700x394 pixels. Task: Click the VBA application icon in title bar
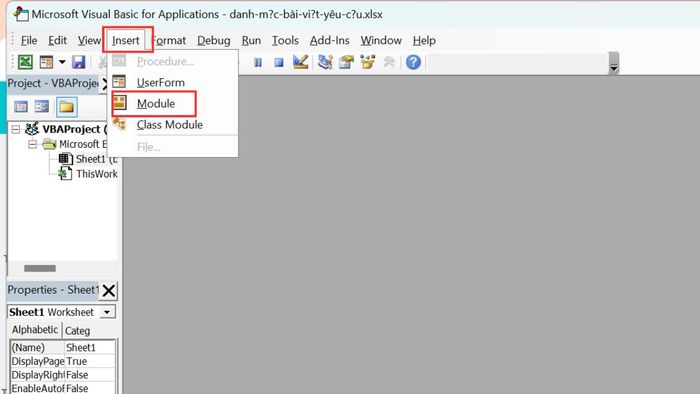[20, 14]
